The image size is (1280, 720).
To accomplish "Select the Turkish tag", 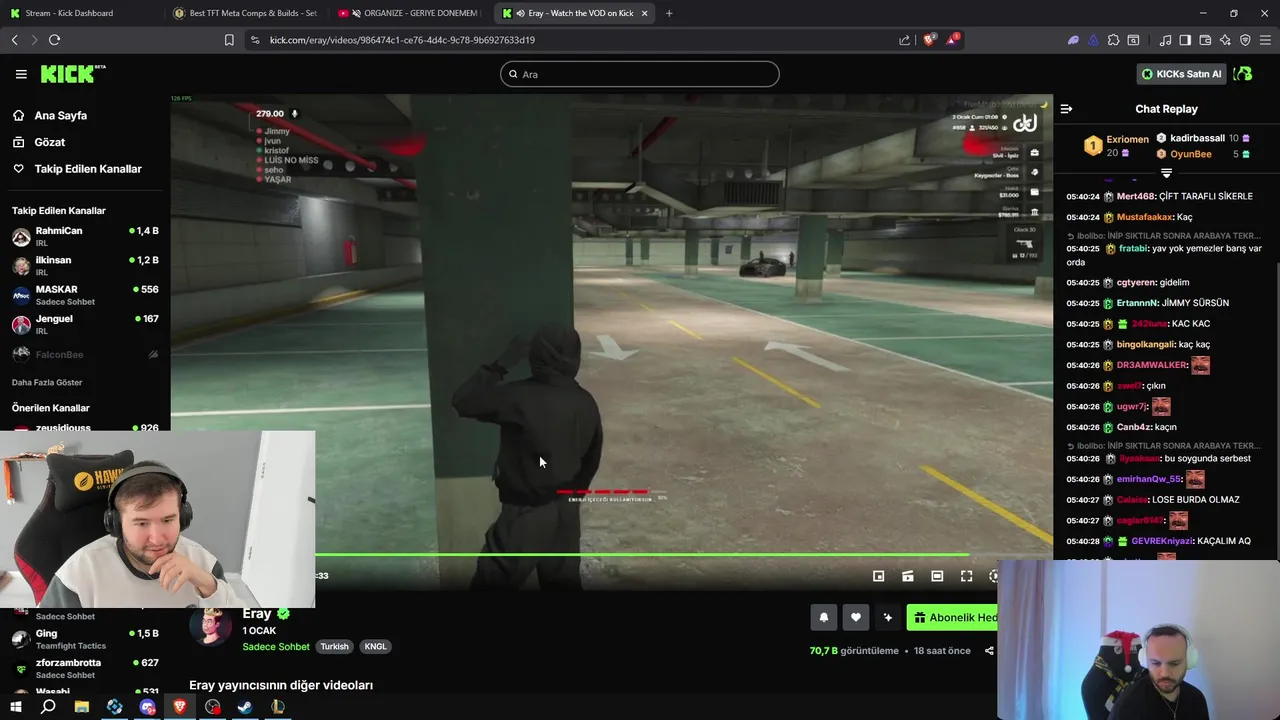I will pos(334,647).
